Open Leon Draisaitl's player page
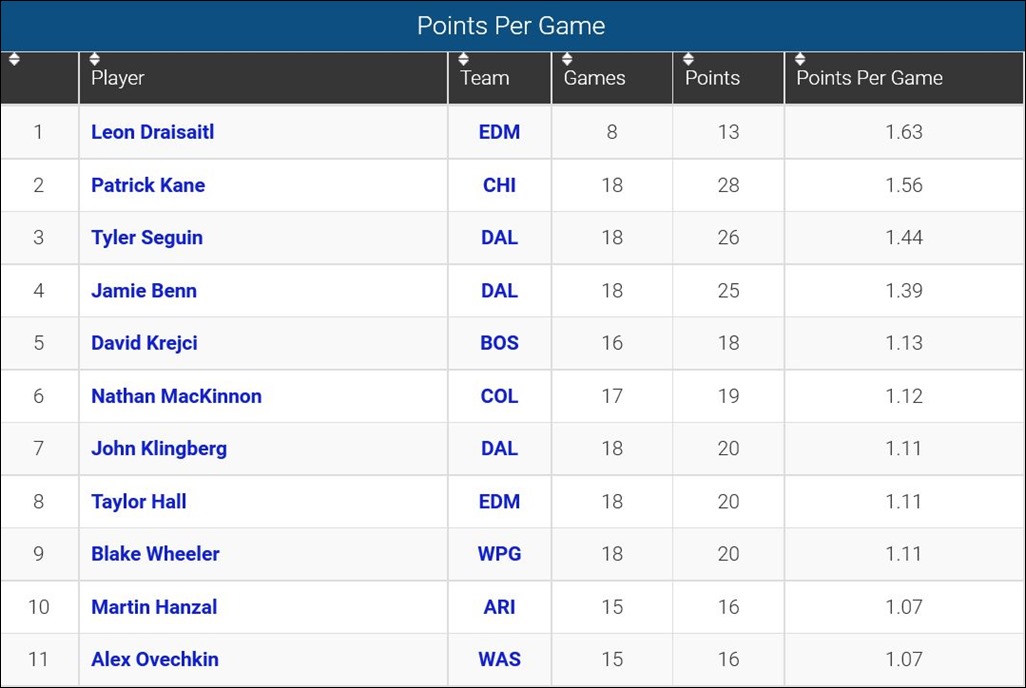Image resolution: width=1026 pixels, height=688 pixels. pos(151,132)
